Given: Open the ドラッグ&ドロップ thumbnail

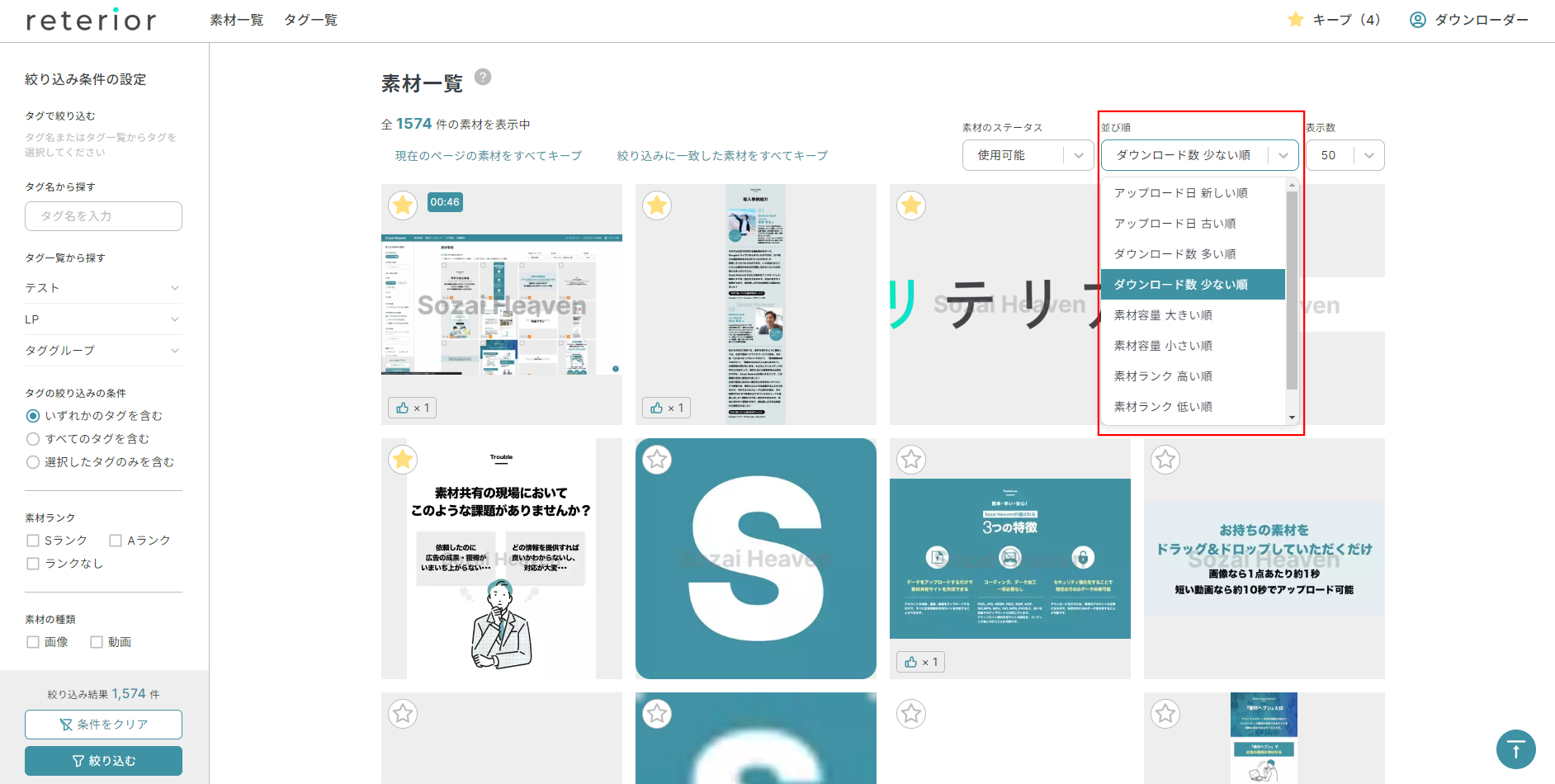Looking at the screenshot, I should [1264, 559].
